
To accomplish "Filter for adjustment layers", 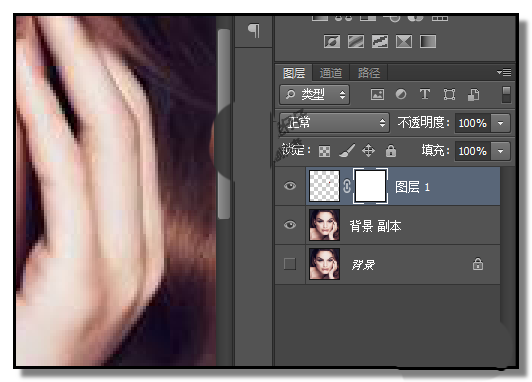I will pos(401,94).
